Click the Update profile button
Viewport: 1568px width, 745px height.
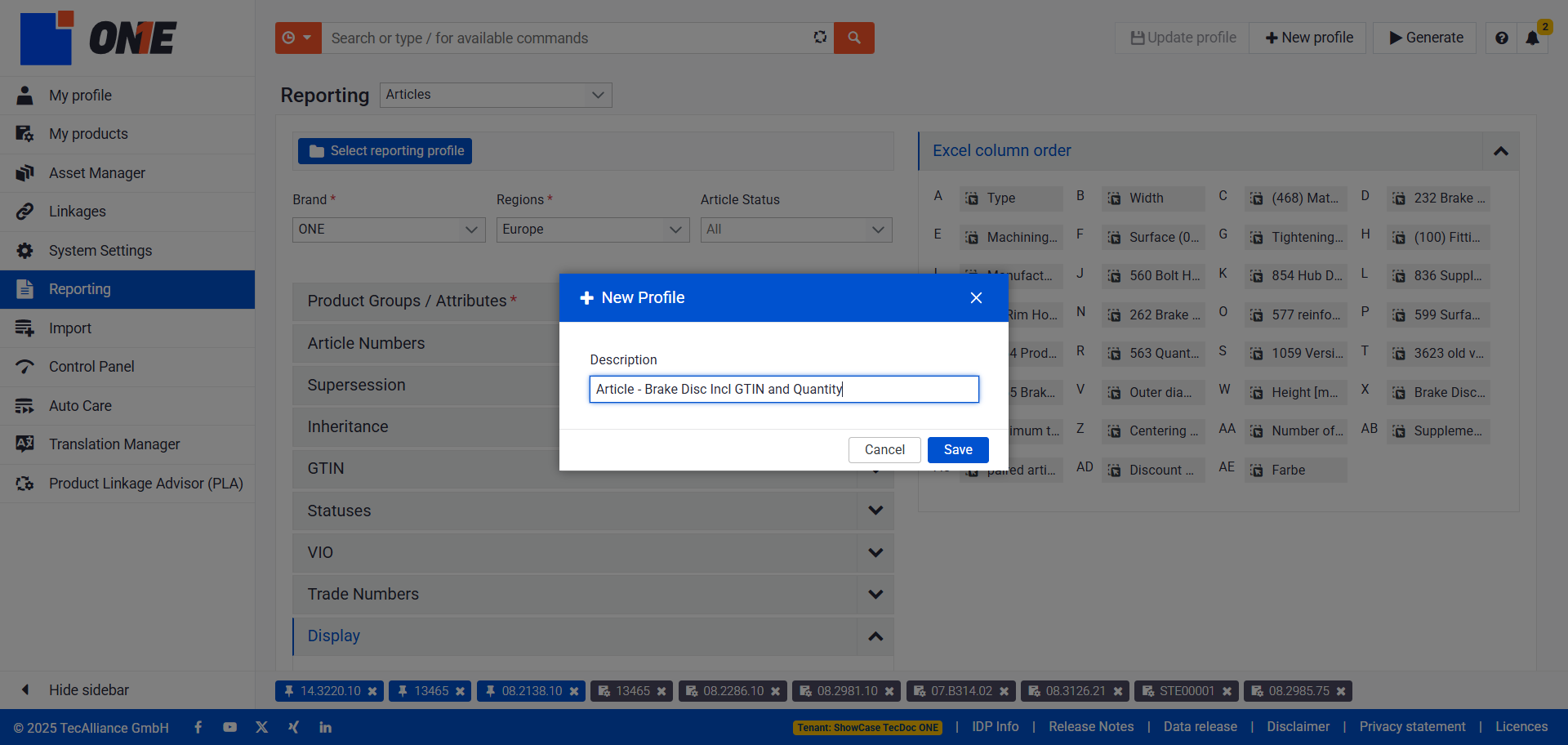[1183, 38]
